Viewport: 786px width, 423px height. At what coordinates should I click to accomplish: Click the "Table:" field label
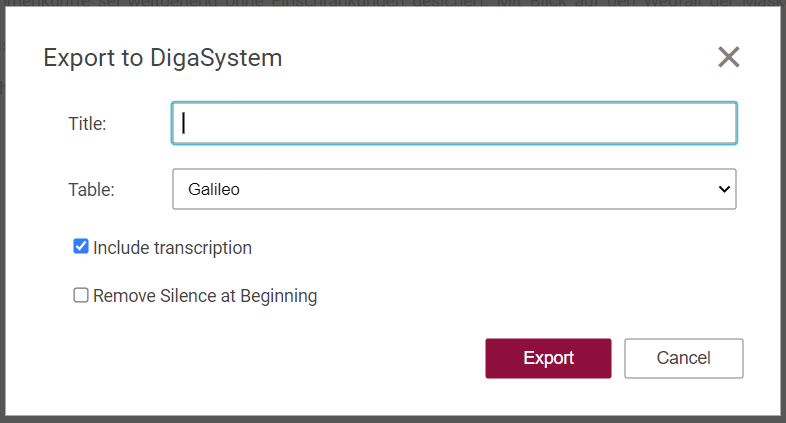[x=91, y=189]
